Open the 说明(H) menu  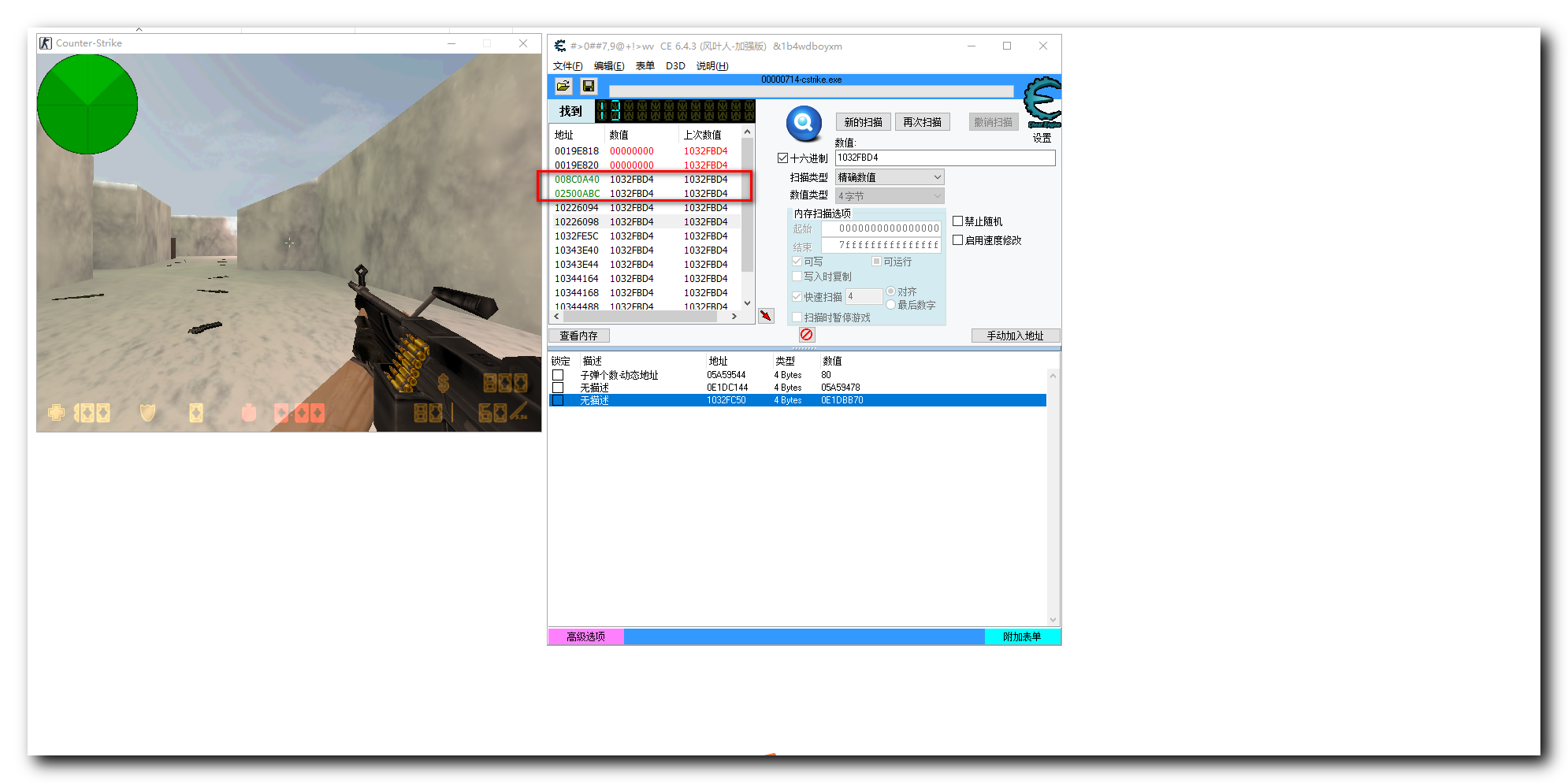712,66
